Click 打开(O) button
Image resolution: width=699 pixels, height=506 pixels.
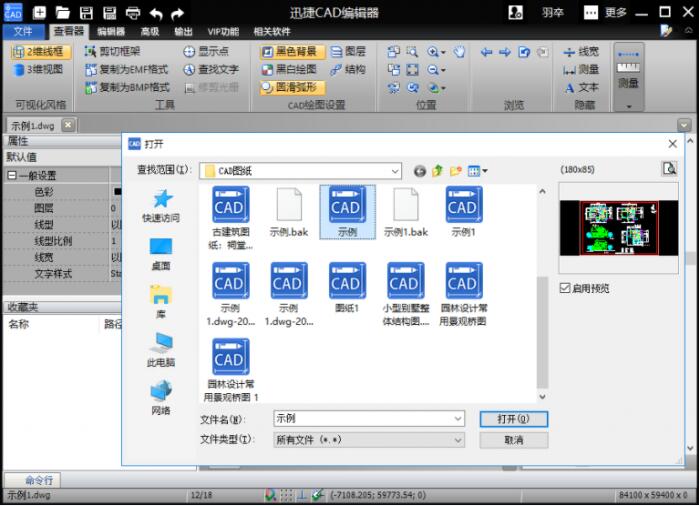[x=514, y=419]
